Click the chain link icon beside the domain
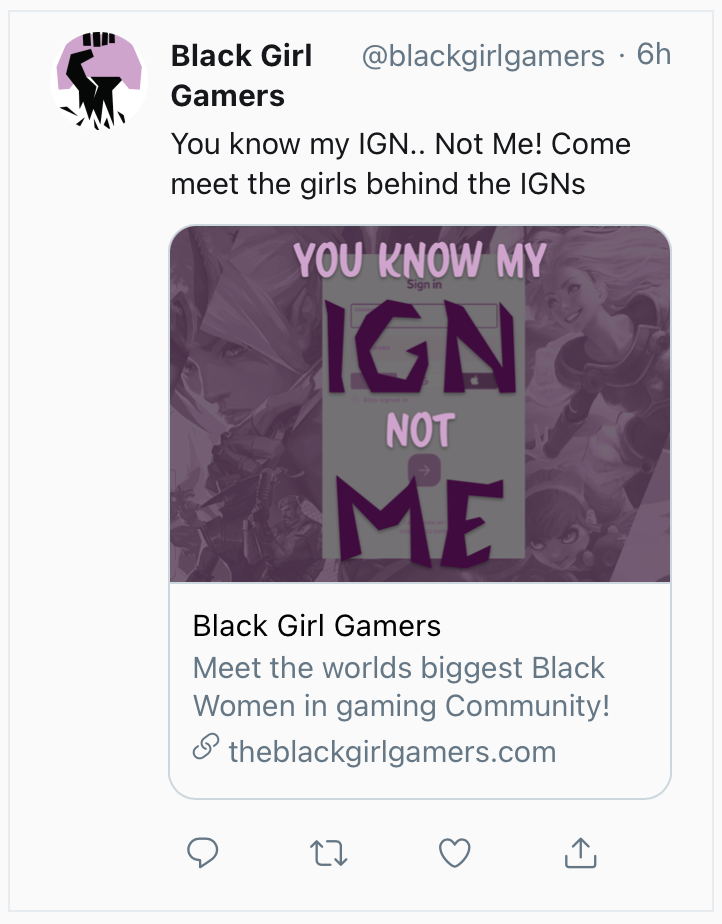 point(206,747)
